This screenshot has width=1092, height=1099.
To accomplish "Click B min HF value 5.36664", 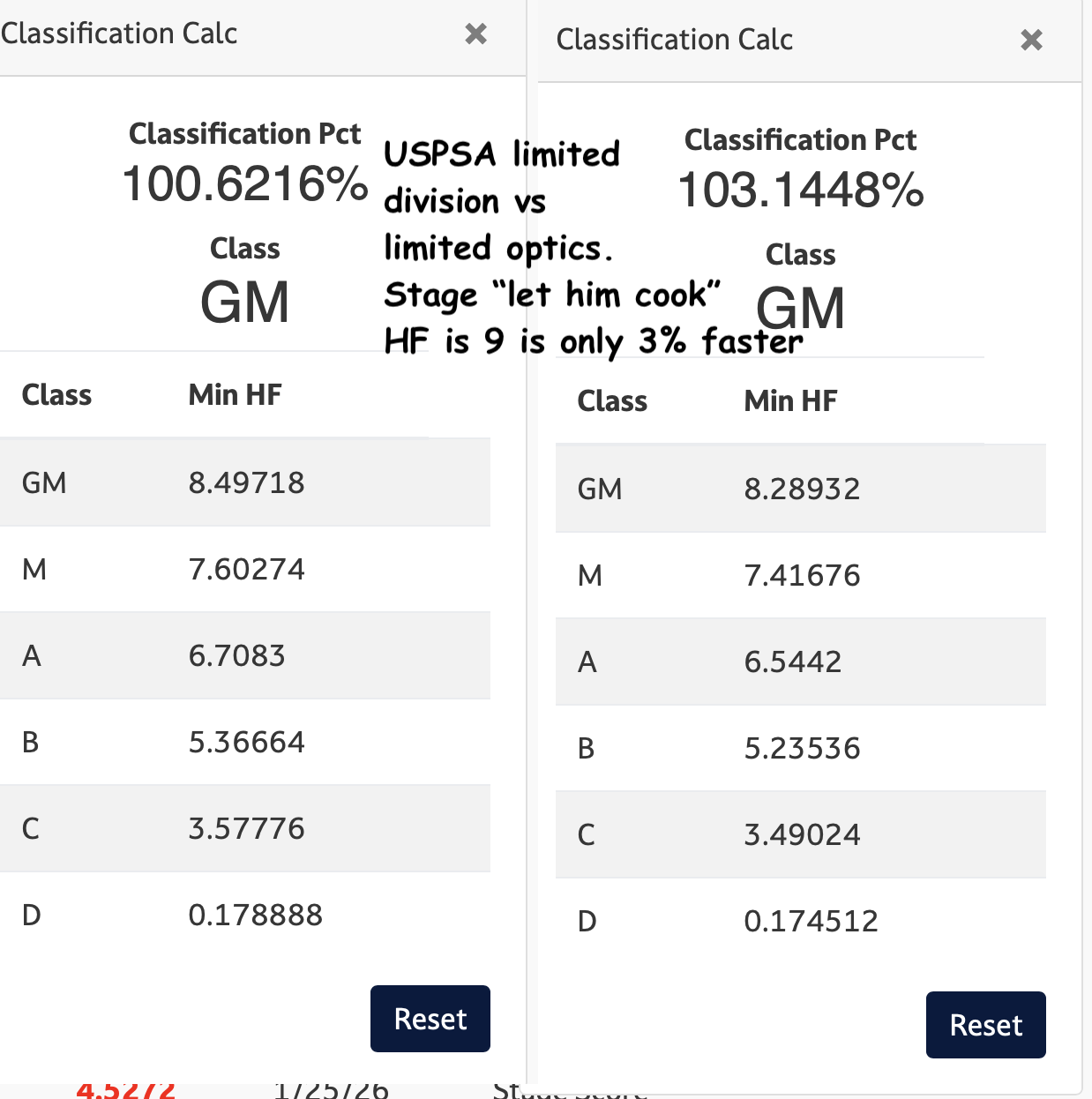I will tap(247, 742).
